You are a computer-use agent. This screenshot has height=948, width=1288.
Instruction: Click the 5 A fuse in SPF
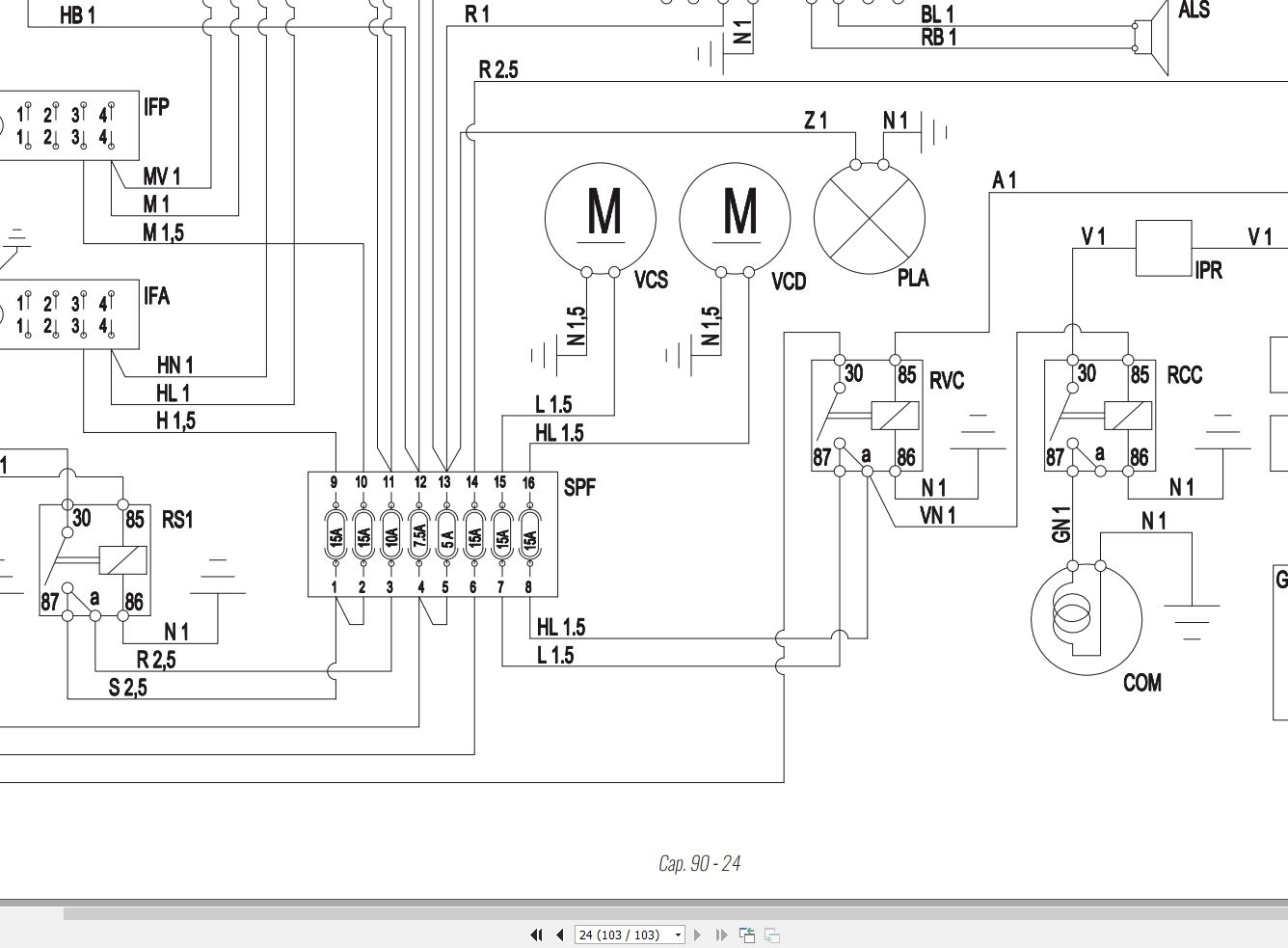445,535
